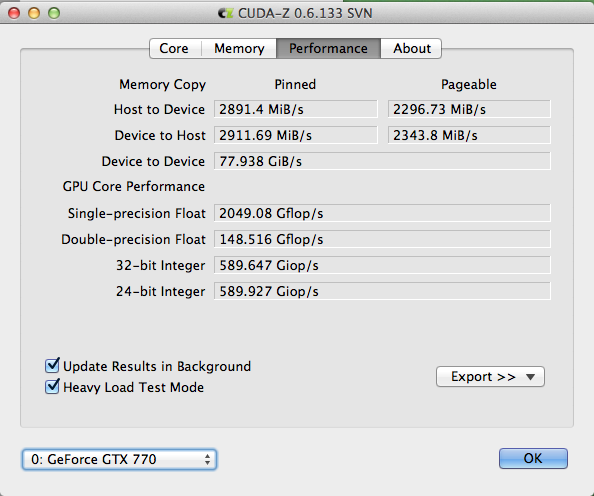Viewport: 594px width, 496px height.
Task: Click the pageable Host to Device value 2296.73 MiB/s
Action: [469, 109]
